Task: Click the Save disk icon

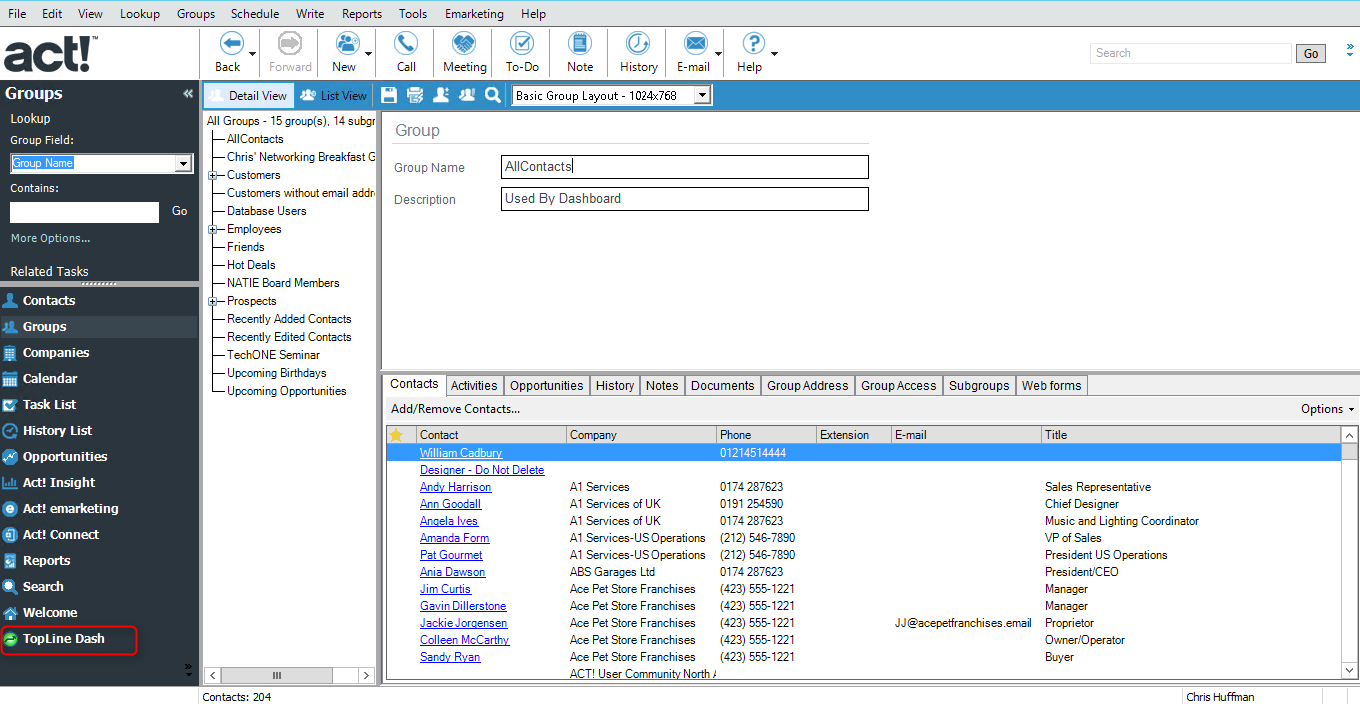Action: pyautogui.click(x=389, y=95)
